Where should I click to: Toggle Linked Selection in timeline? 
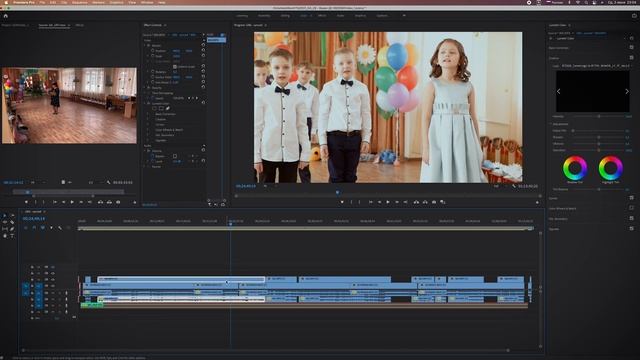(x=42, y=228)
